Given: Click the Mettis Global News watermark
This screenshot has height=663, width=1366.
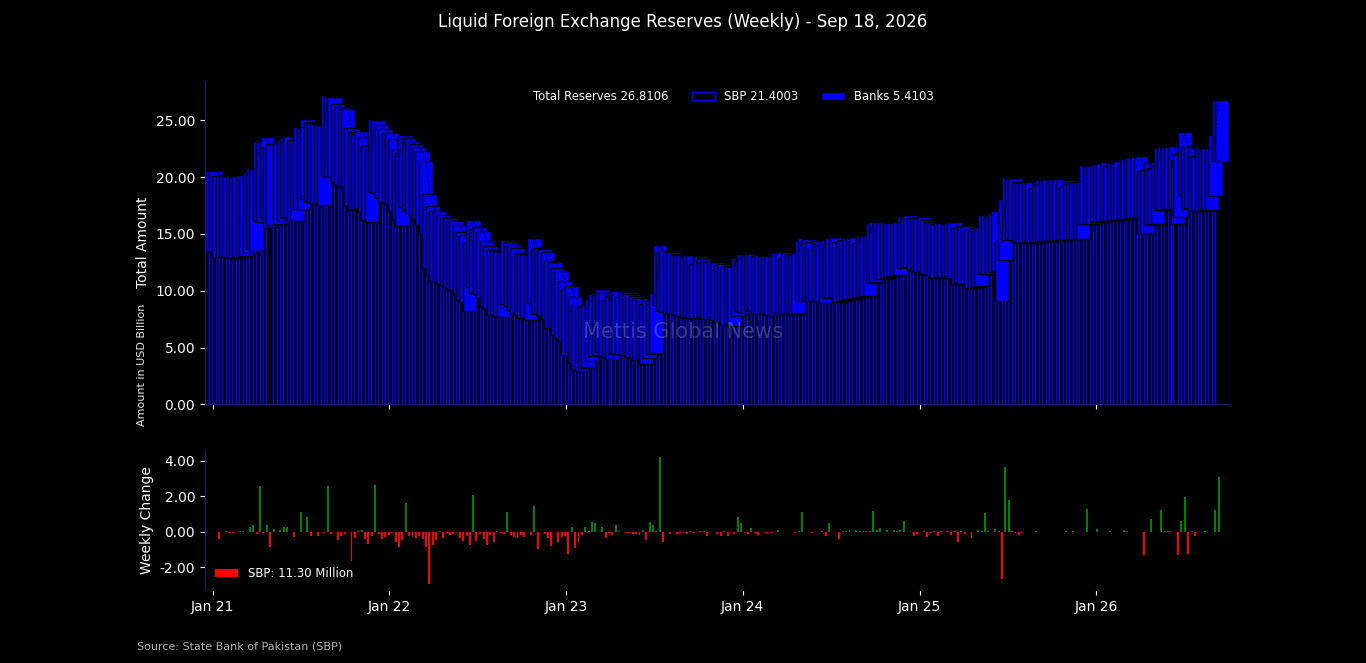Looking at the screenshot, I should pos(683,331).
